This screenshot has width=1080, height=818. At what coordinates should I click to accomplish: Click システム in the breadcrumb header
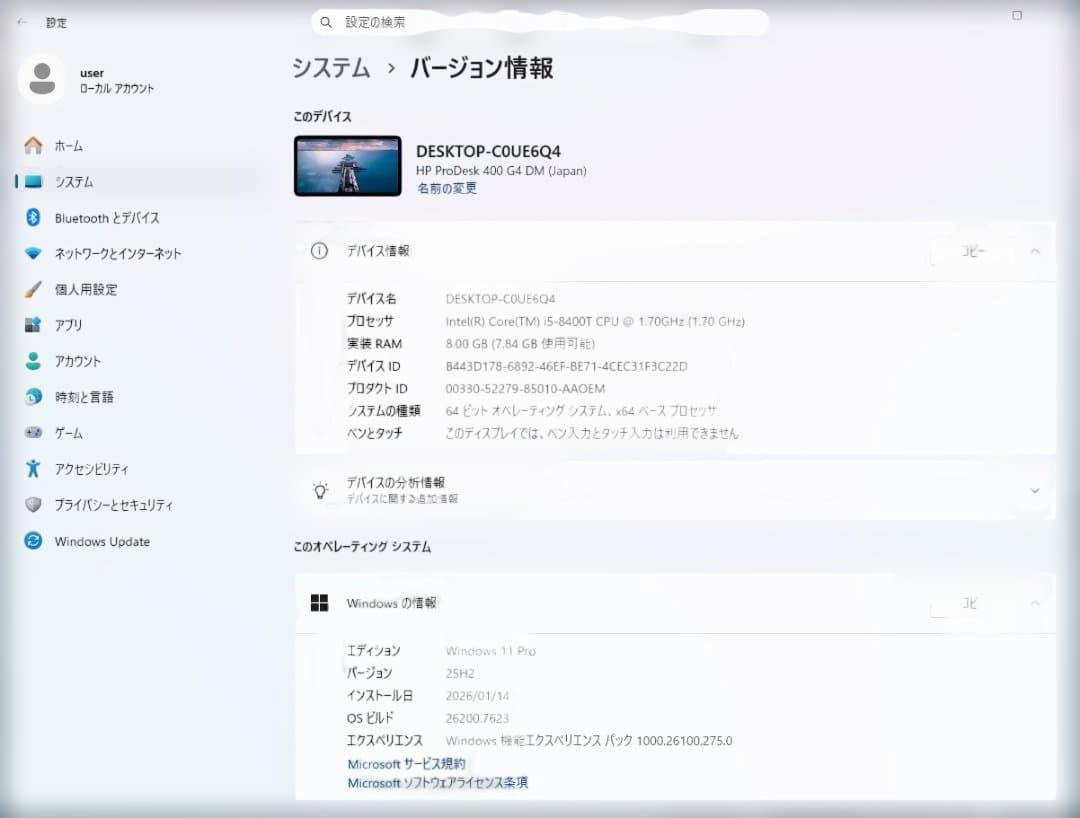tap(331, 68)
